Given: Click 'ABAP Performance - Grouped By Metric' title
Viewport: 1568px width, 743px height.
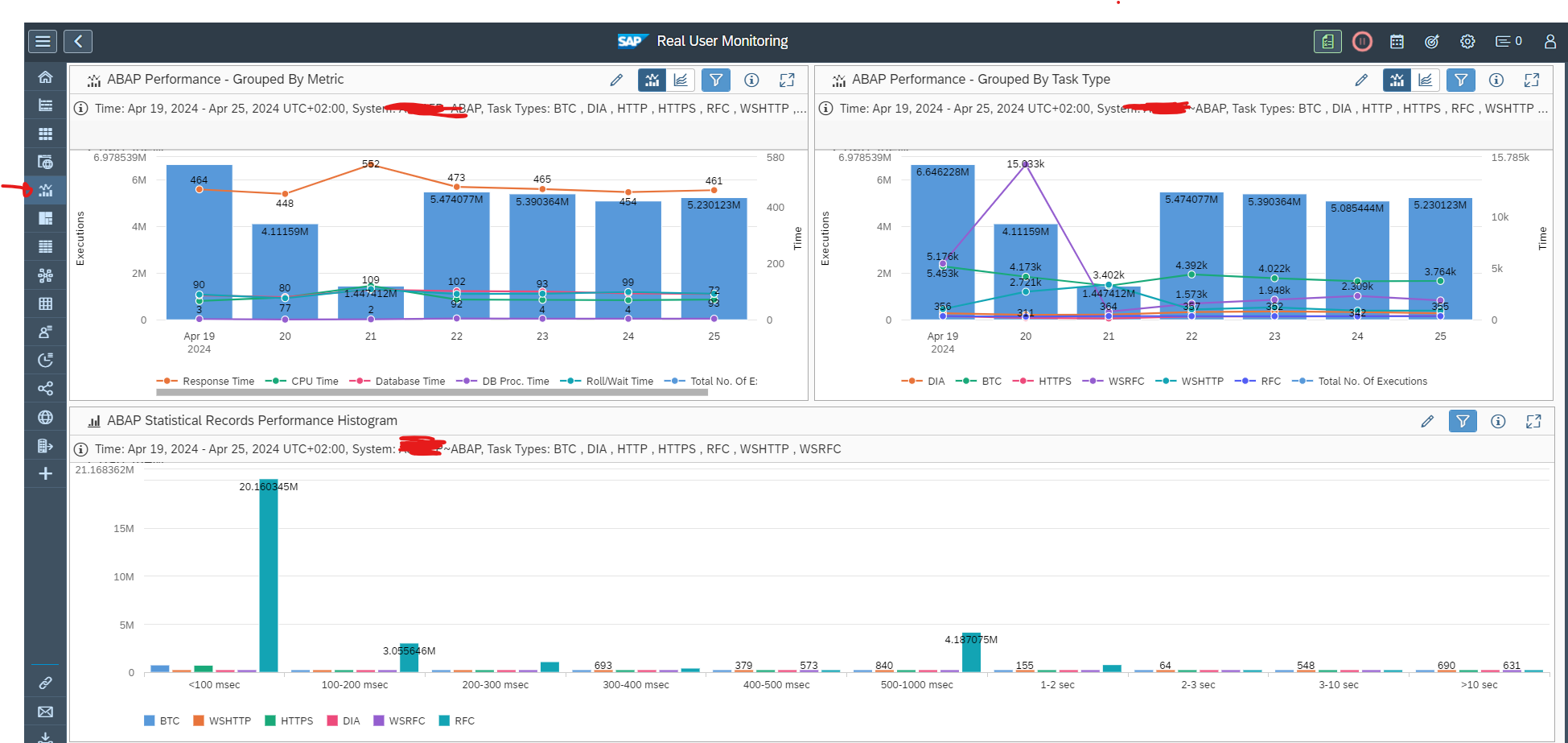Looking at the screenshot, I should [225, 80].
